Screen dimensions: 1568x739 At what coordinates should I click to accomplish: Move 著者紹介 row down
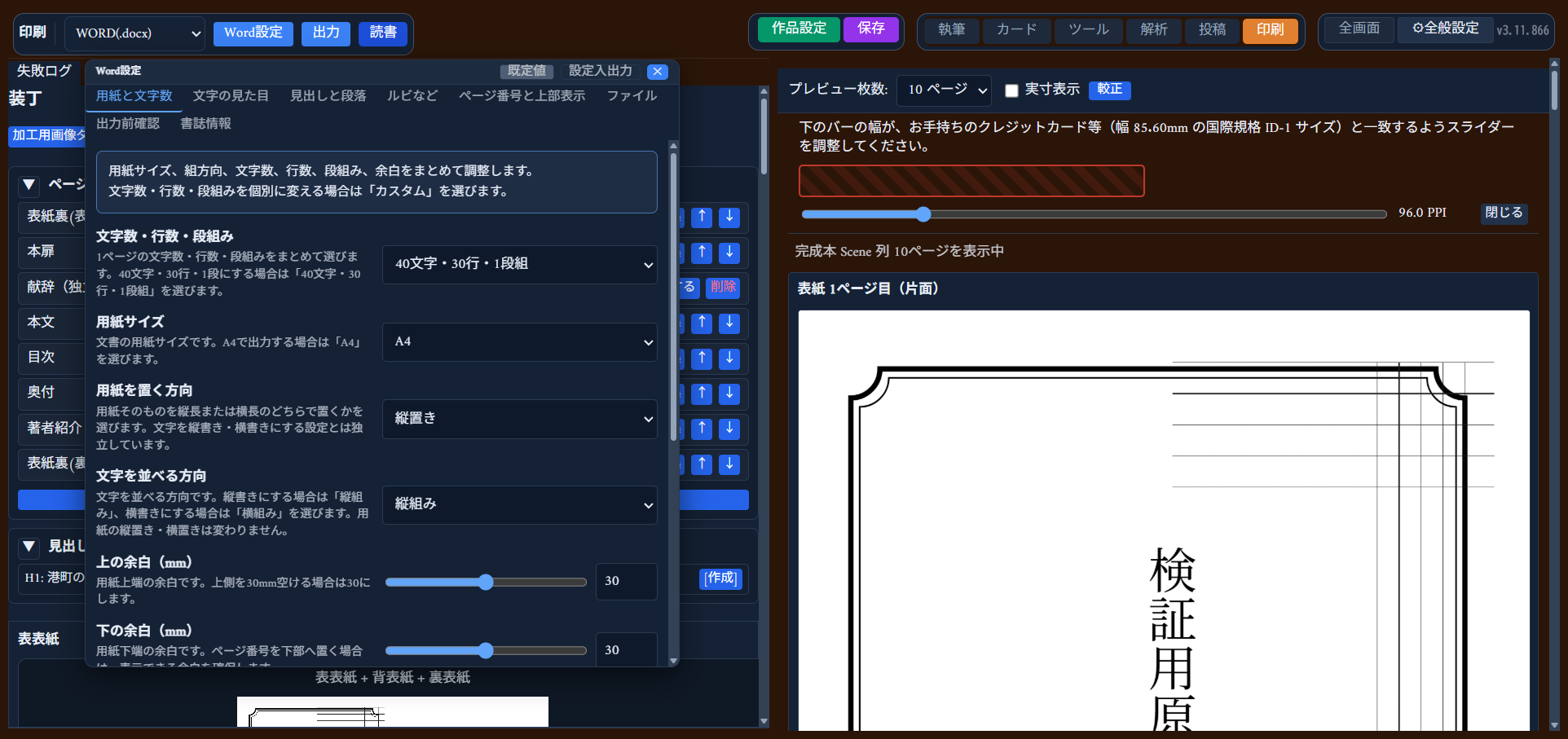[x=729, y=429]
